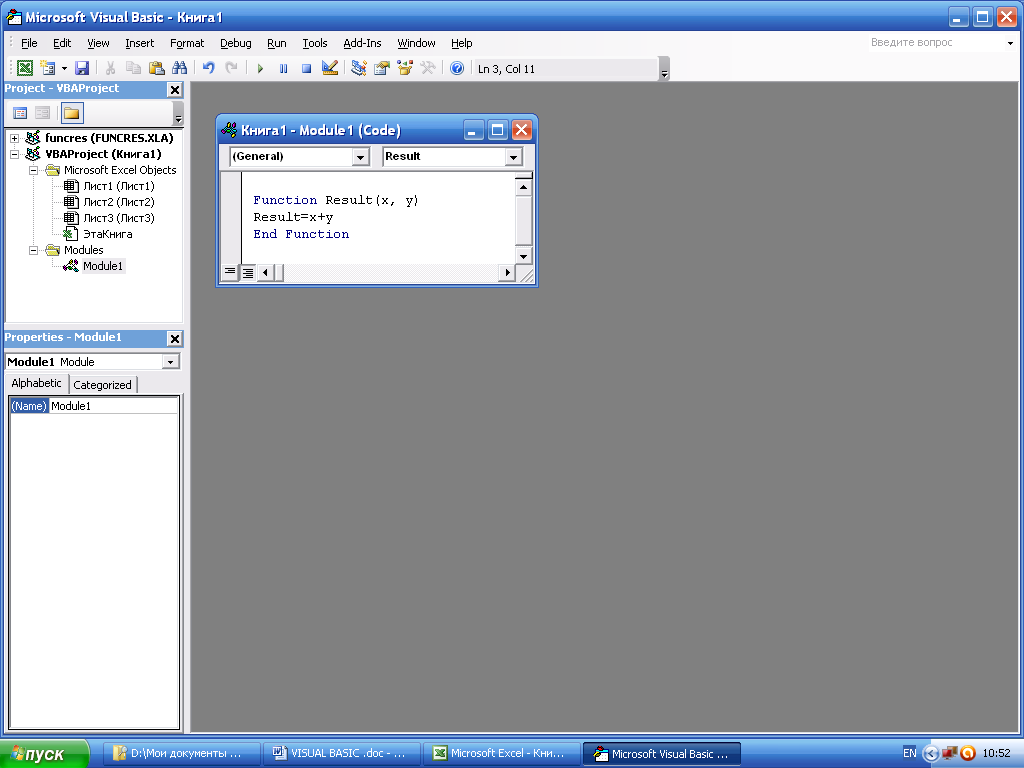Click the Full Module View button in code window
1024x768 pixels.
click(x=248, y=272)
